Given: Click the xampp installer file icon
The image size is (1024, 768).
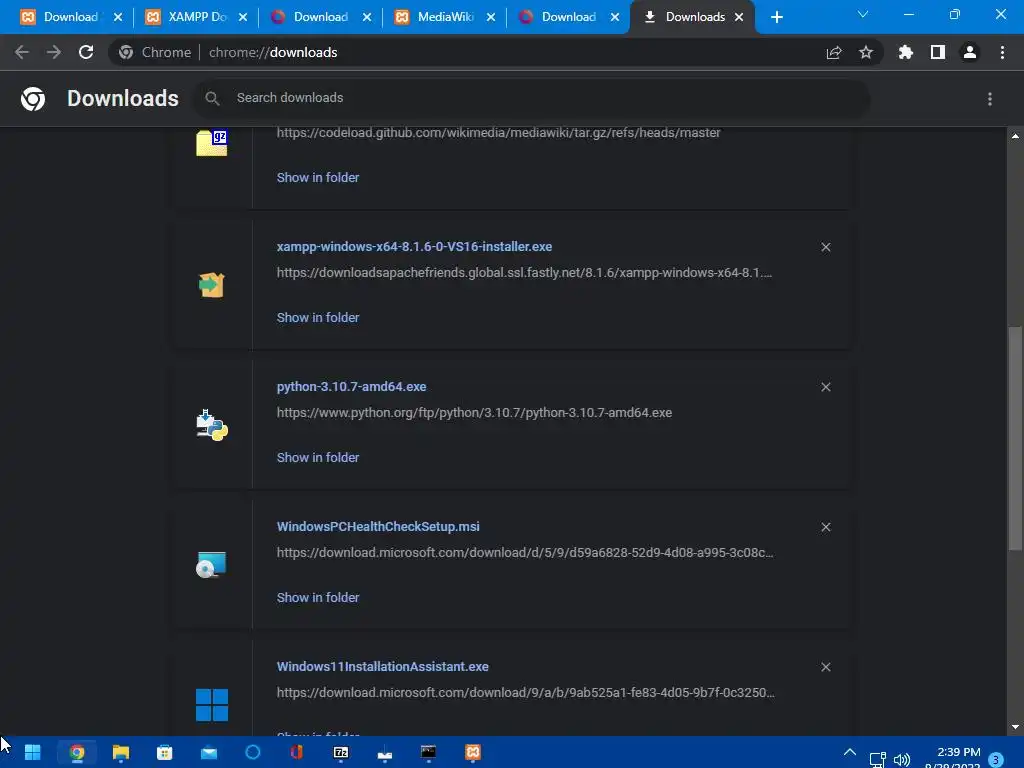Looking at the screenshot, I should click(x=212, y=285).
